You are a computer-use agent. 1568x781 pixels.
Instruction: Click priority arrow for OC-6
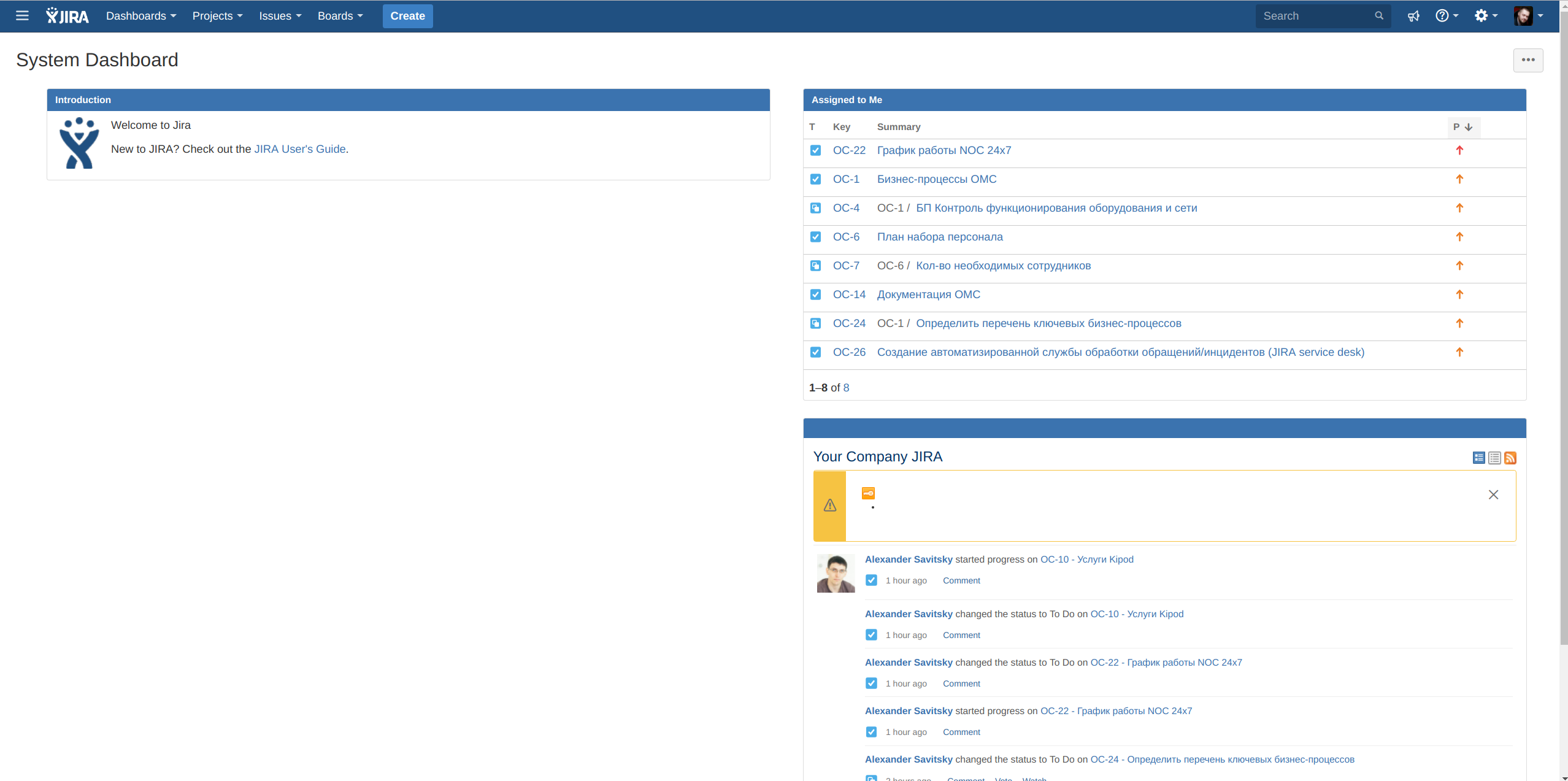click(1459, 237)
